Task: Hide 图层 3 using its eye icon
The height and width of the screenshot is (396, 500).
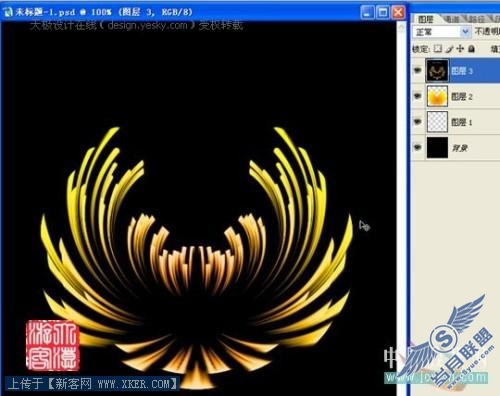Action: 417,70
